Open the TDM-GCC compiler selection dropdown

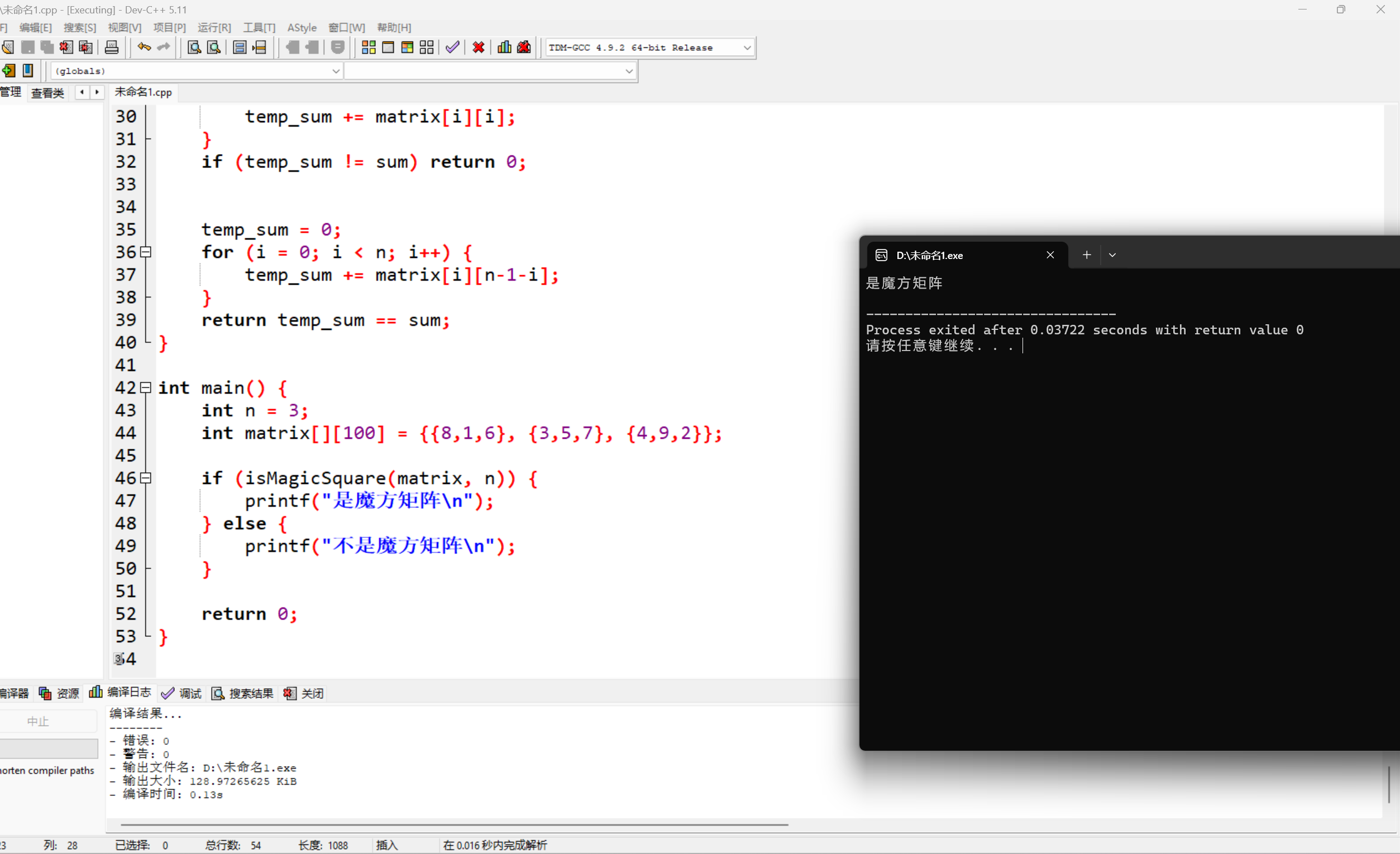747,47
